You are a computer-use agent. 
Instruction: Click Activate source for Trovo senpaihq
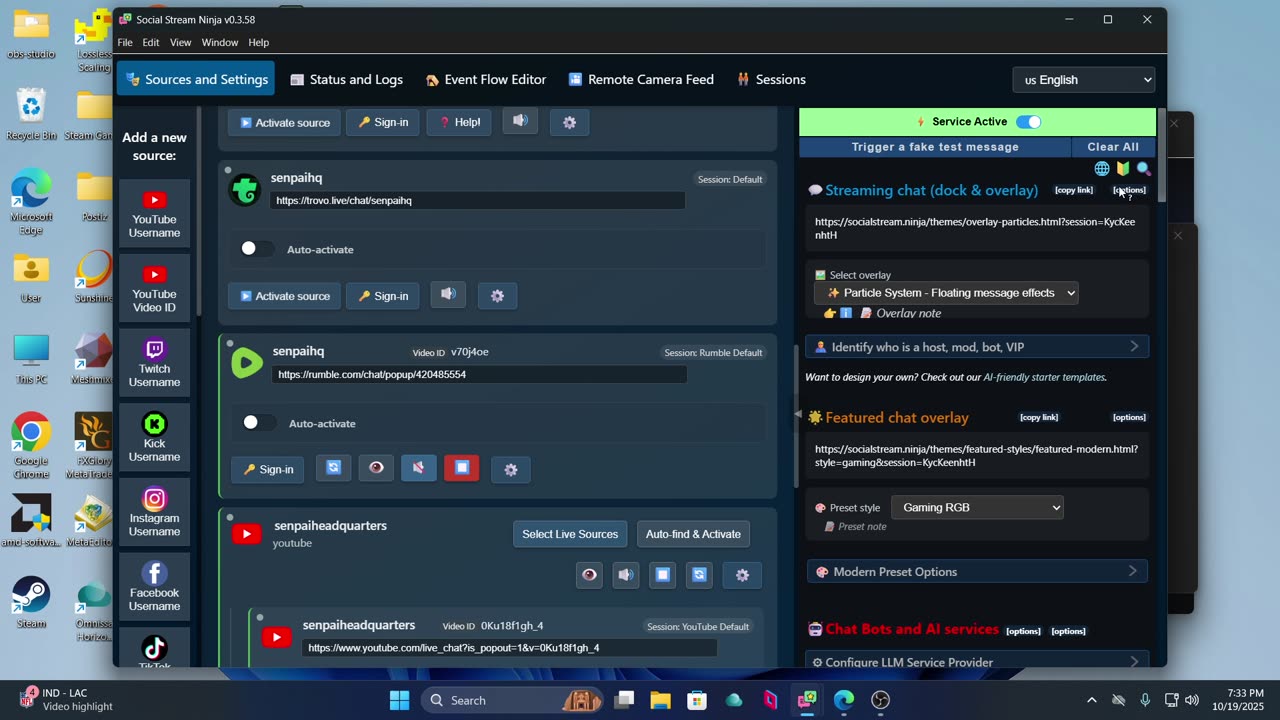(x=284, y=296)
